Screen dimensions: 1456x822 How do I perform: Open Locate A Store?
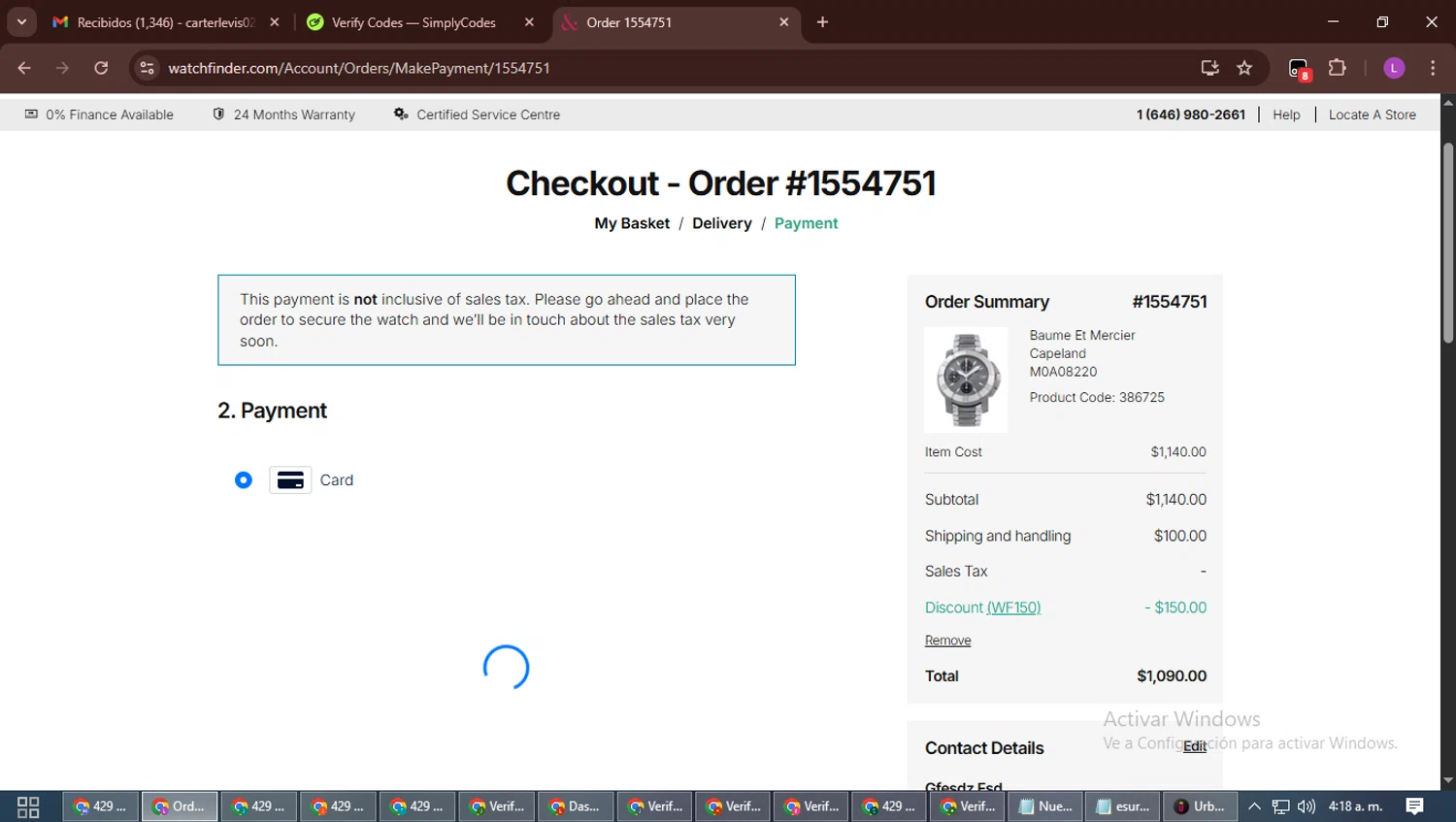(1372, 115)
